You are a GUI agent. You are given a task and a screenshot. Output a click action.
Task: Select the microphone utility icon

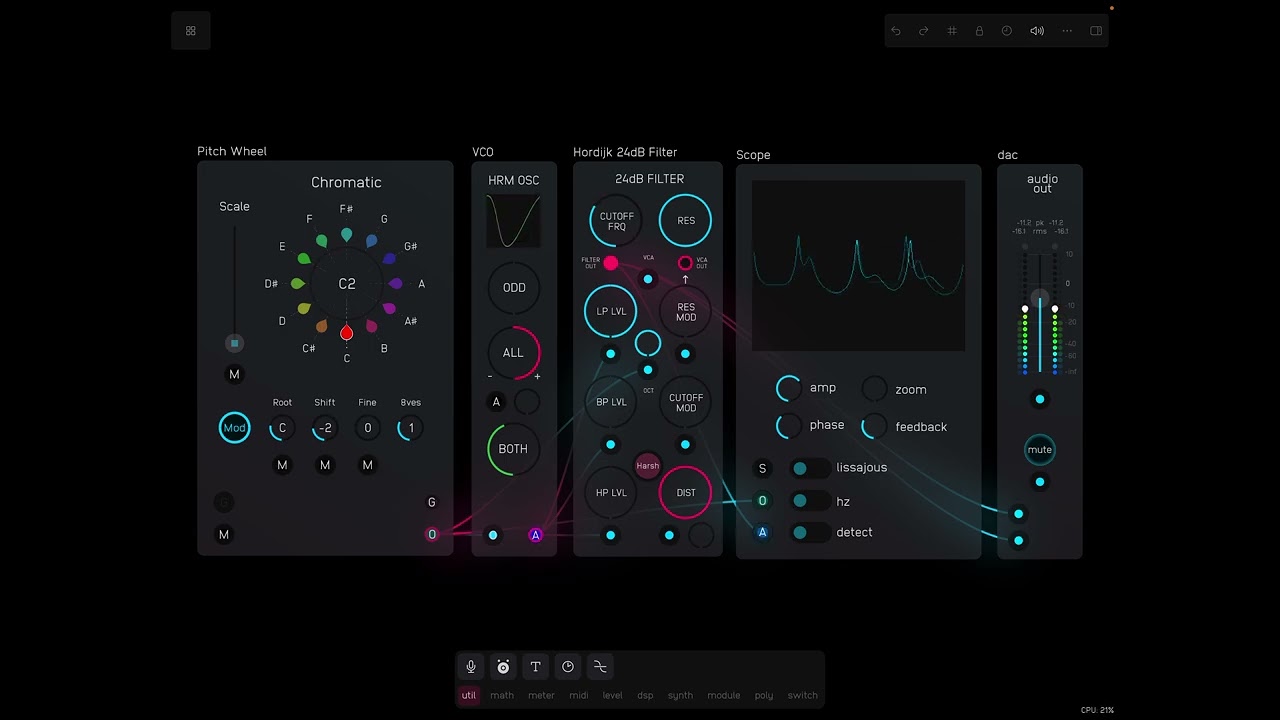click(x=471, y=667)
